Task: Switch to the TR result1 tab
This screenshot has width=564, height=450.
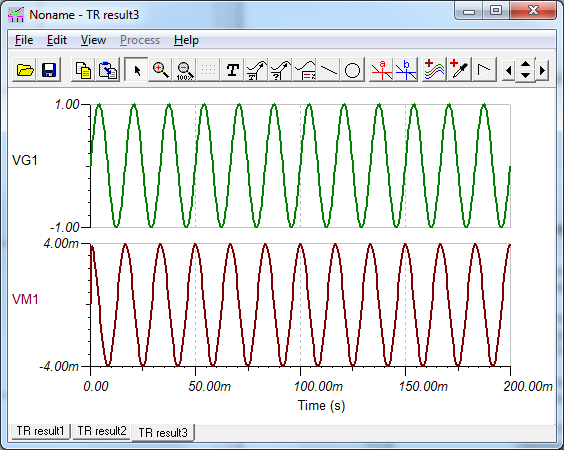Action: coord(40,431)
